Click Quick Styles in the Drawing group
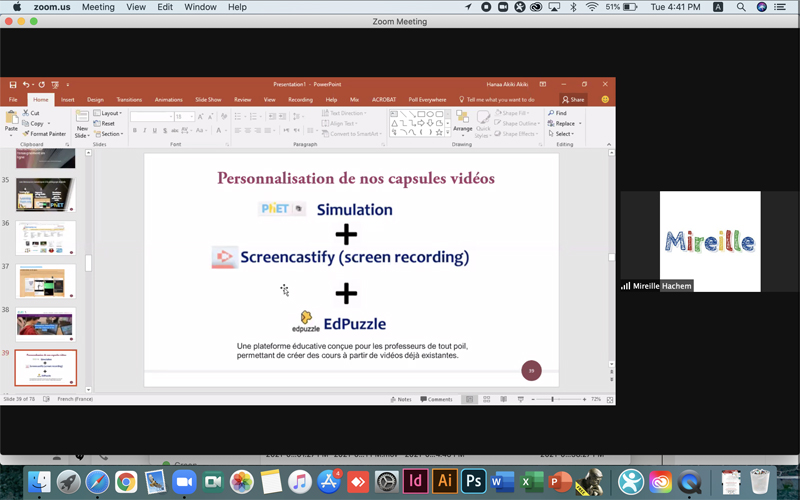The image size is (800, 500). 483,123
